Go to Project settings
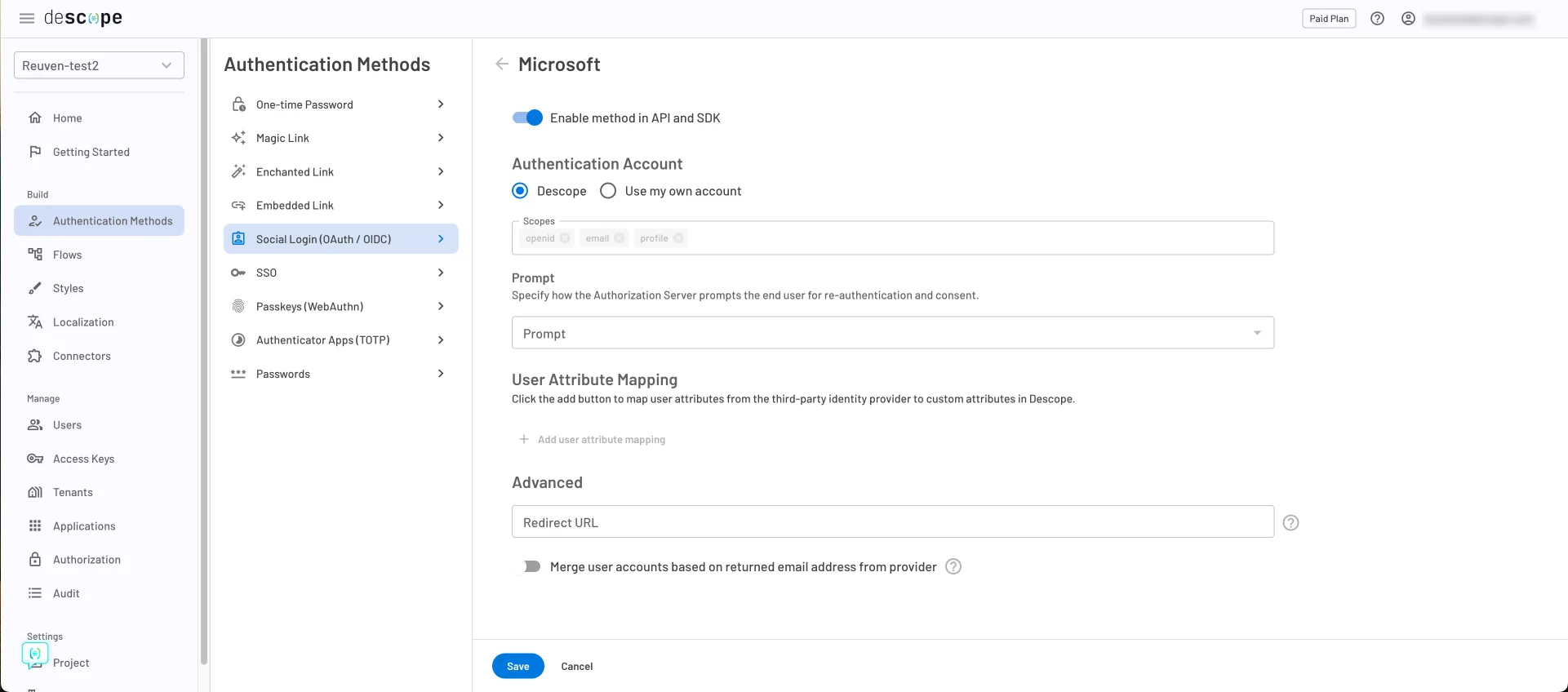The image size is (1568, 692). (x=71, y=663)
